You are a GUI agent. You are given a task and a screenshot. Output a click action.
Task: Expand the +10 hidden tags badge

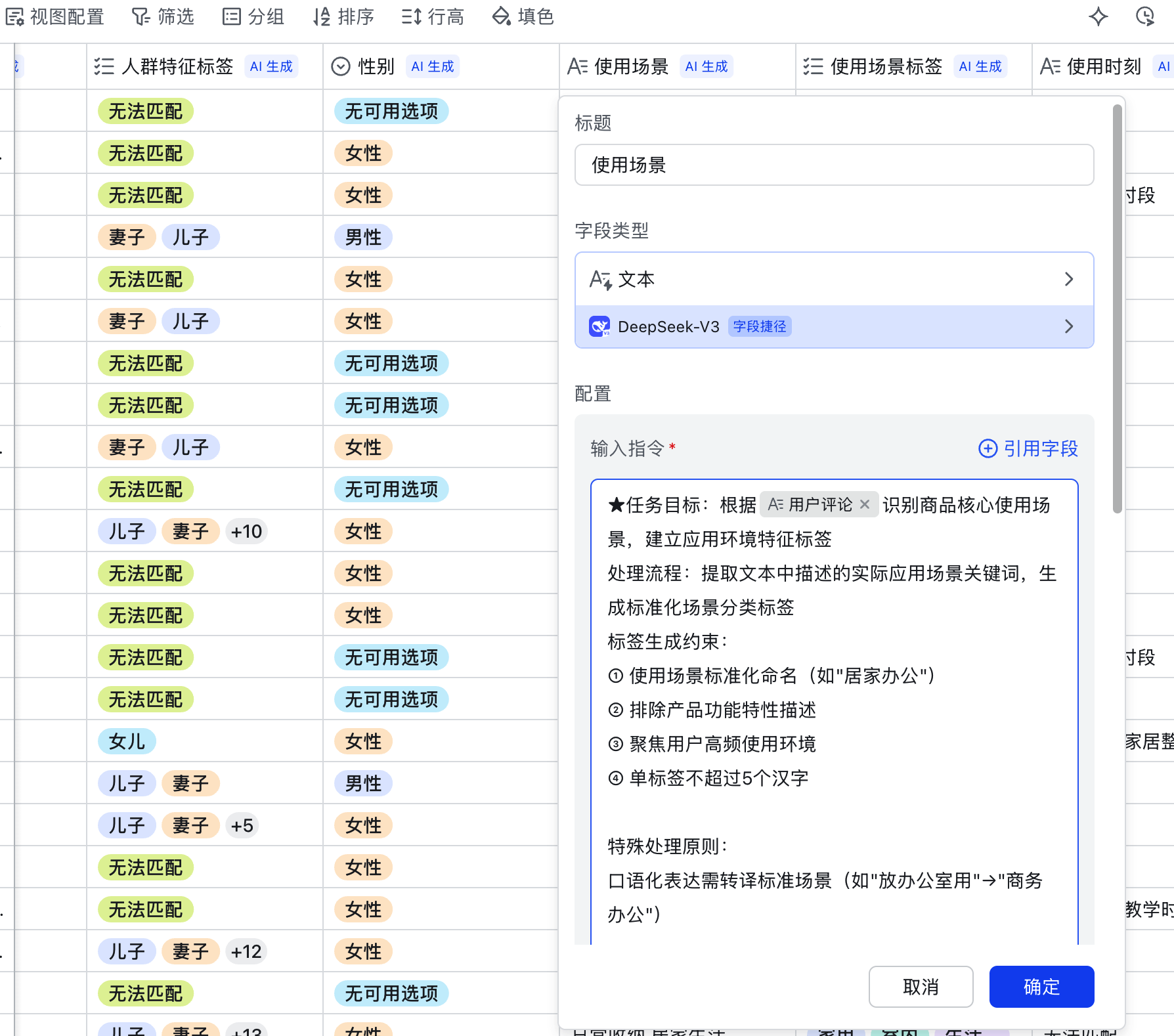(246, 531)
